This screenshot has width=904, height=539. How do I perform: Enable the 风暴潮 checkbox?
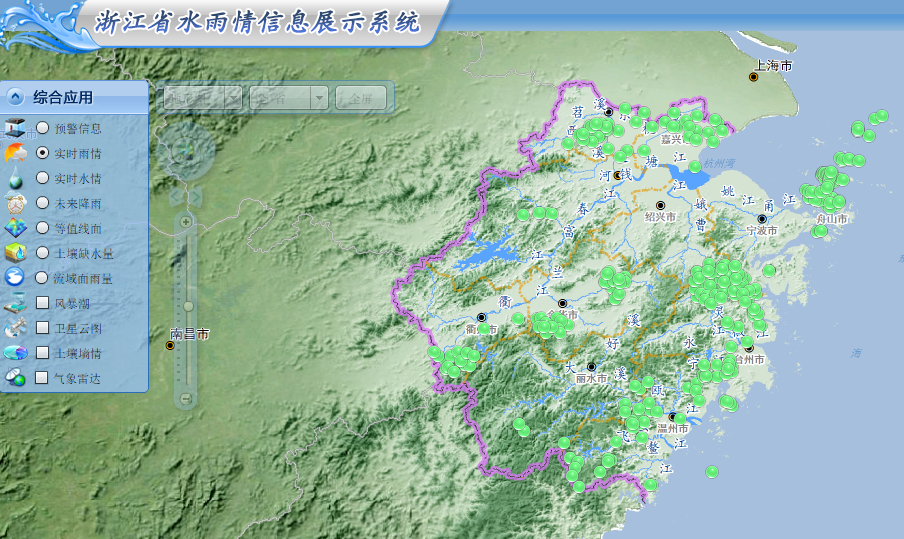tap(42, 303)
